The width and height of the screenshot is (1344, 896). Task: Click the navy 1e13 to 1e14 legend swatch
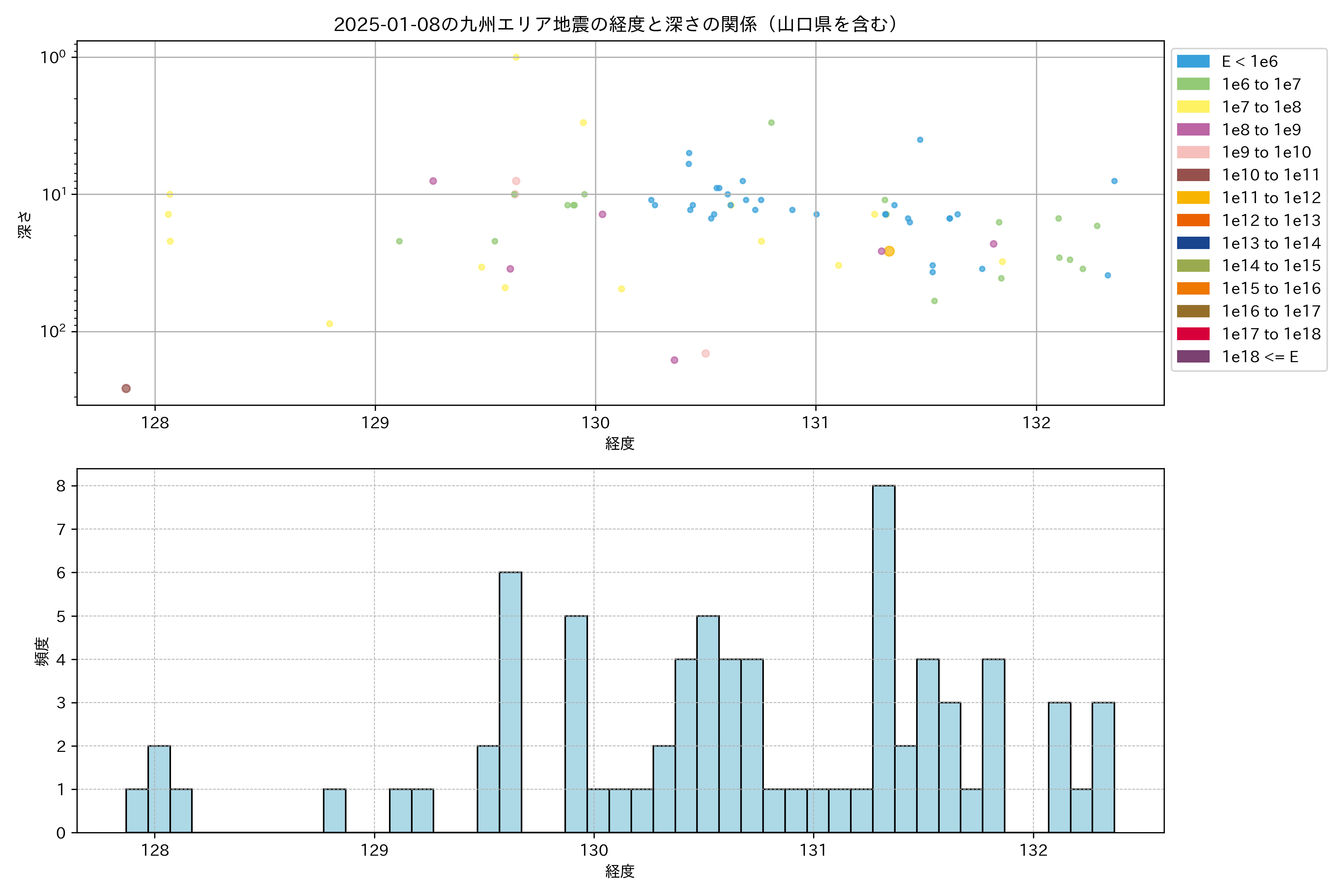[1192, 243]
